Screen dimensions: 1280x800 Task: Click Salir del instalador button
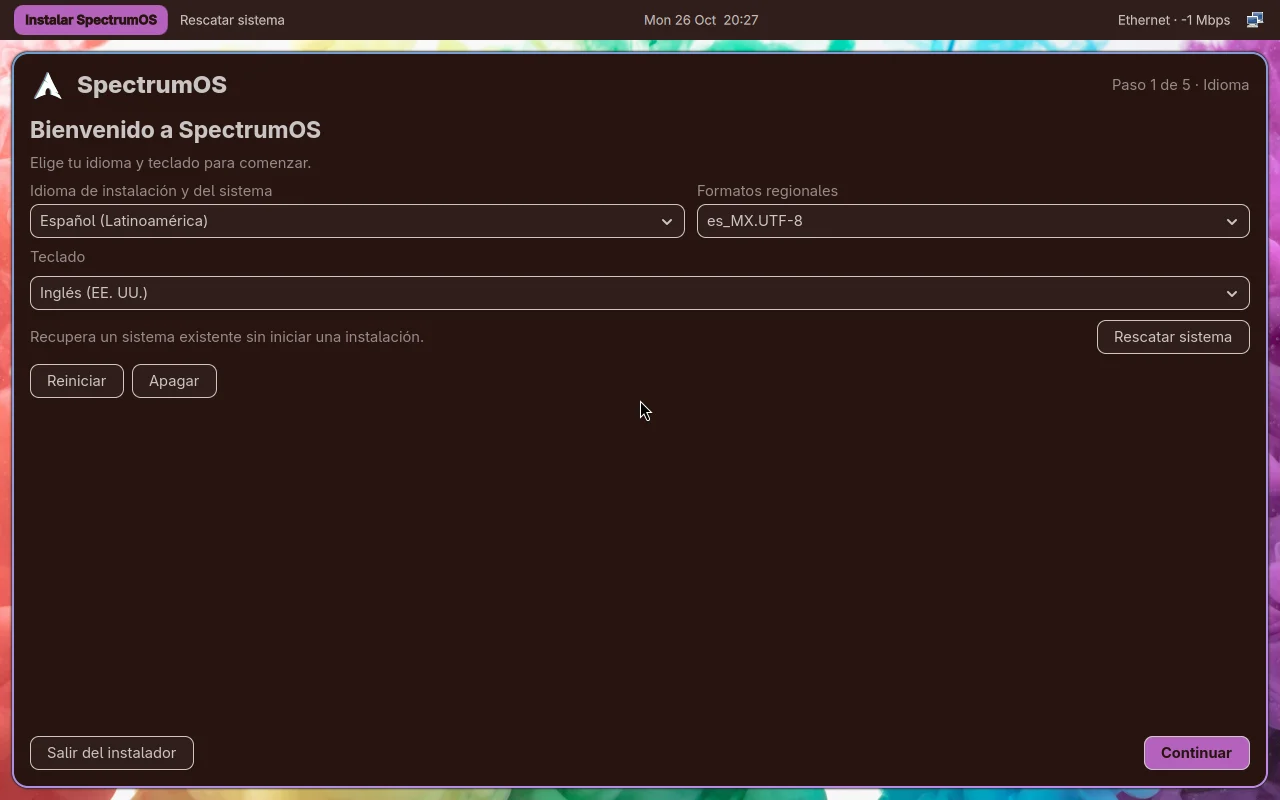[x=112, y=753]
